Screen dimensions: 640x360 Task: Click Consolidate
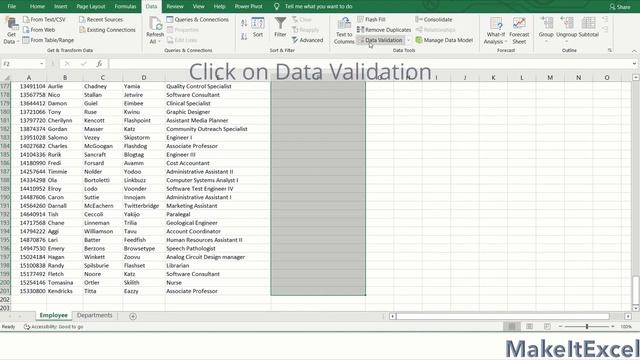coord(433,20)
